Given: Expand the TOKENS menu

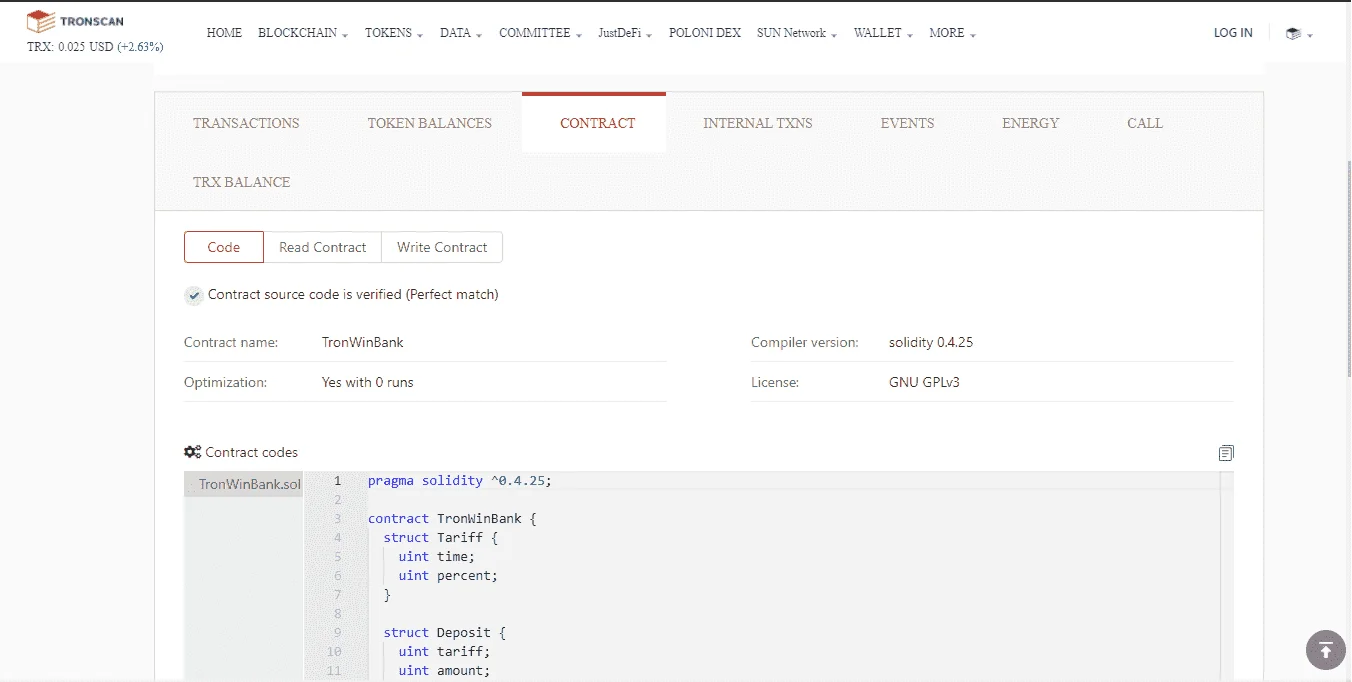Looking at the screenshot, I should [393, 33].
